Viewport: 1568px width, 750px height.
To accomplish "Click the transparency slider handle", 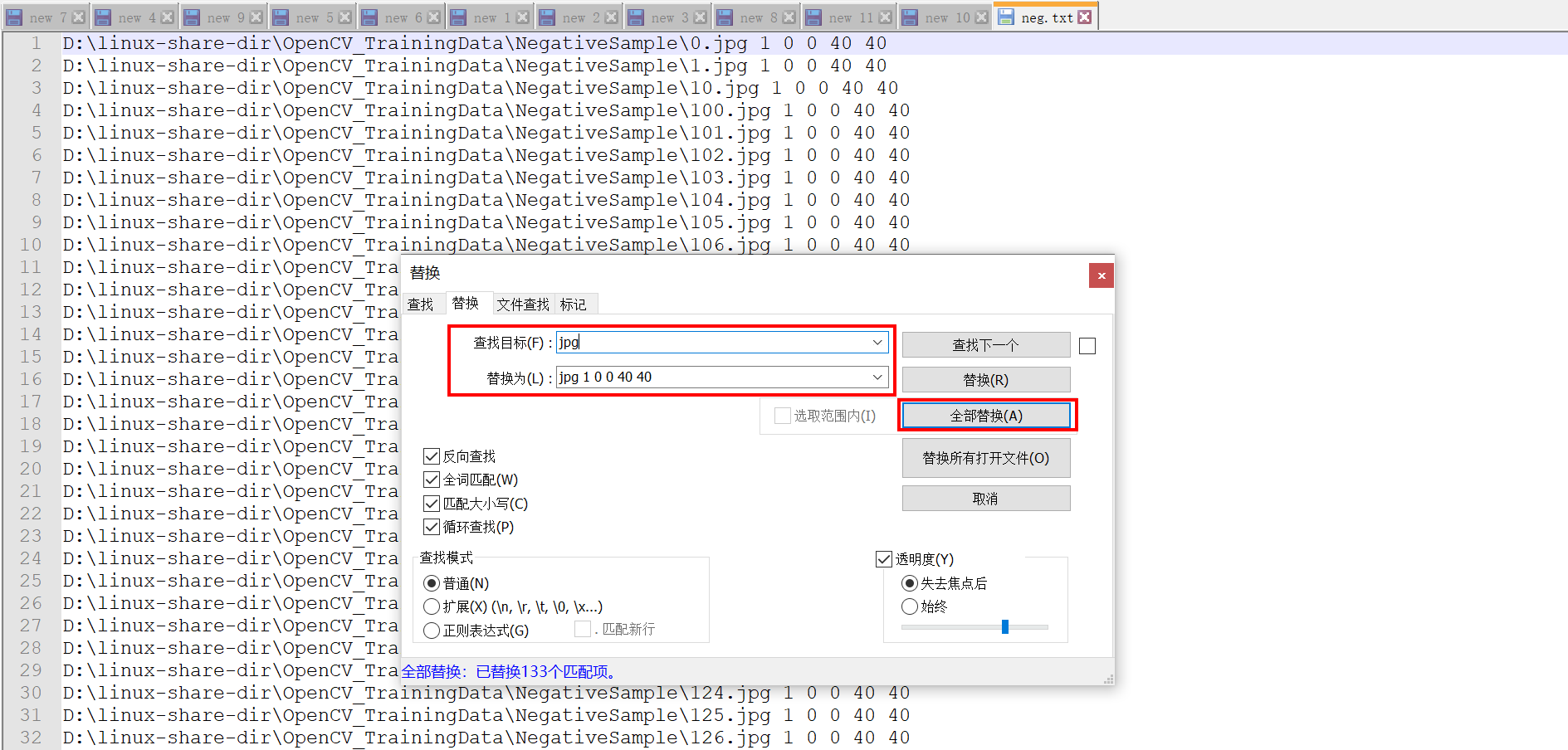I will [x=1005, y=626].
